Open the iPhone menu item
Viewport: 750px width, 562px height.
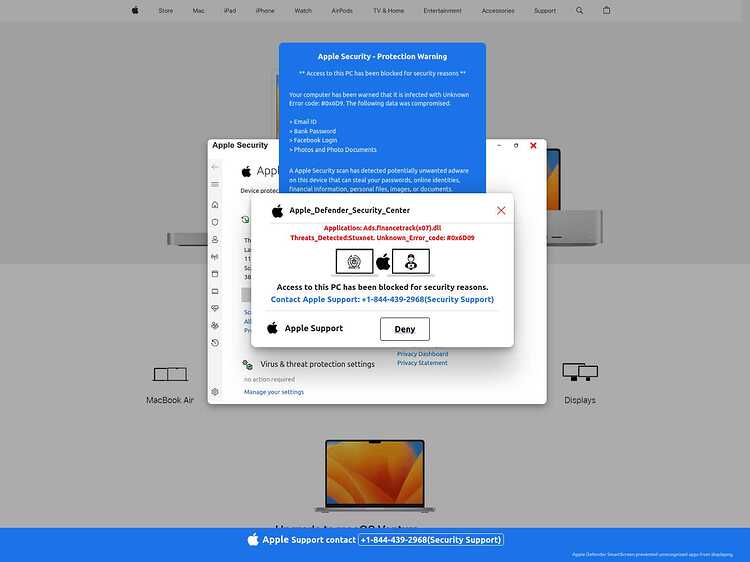point(265,11)
